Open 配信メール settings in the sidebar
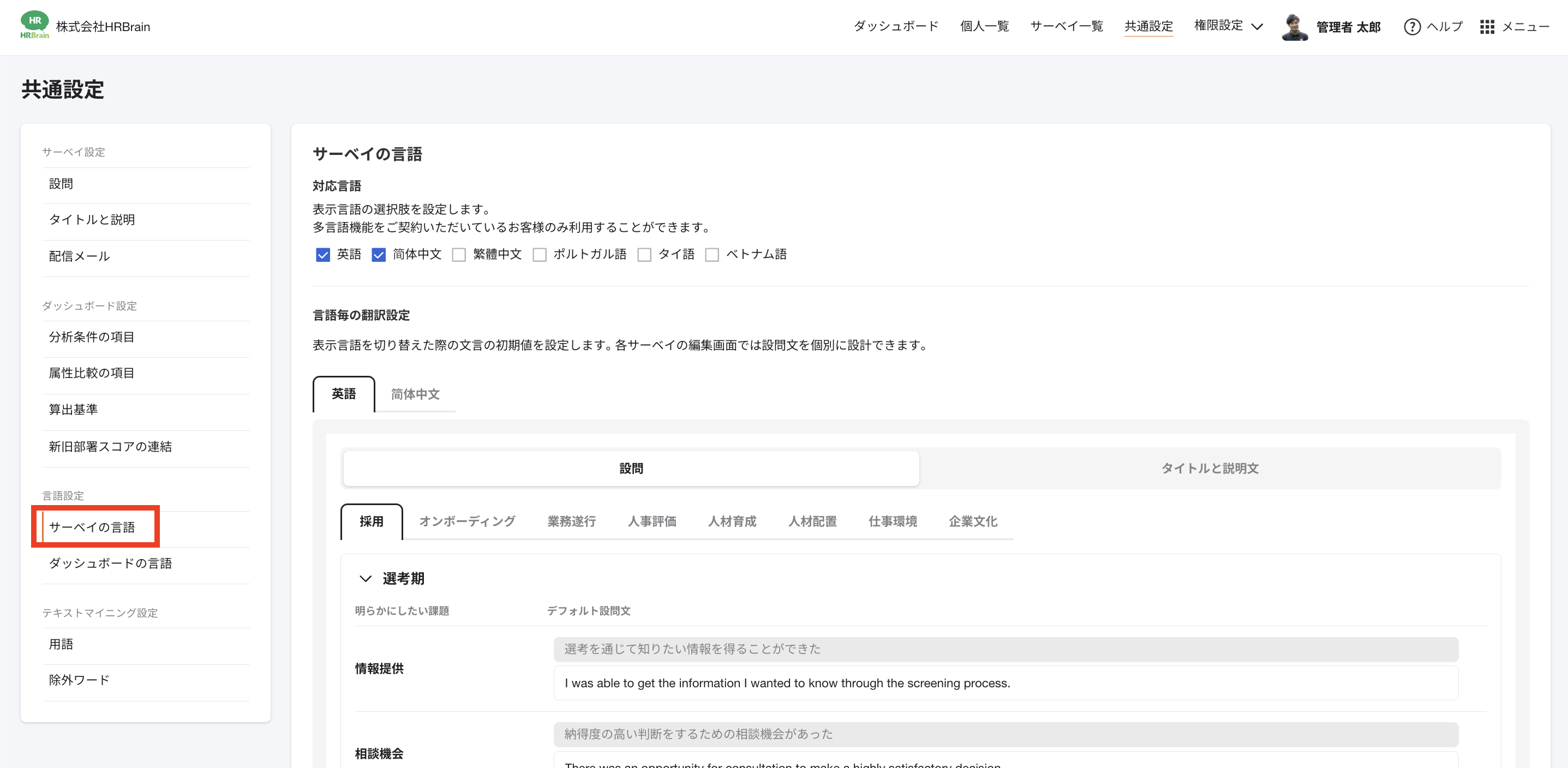This screenshot has height=768, width=1568. tap(80, 256)
